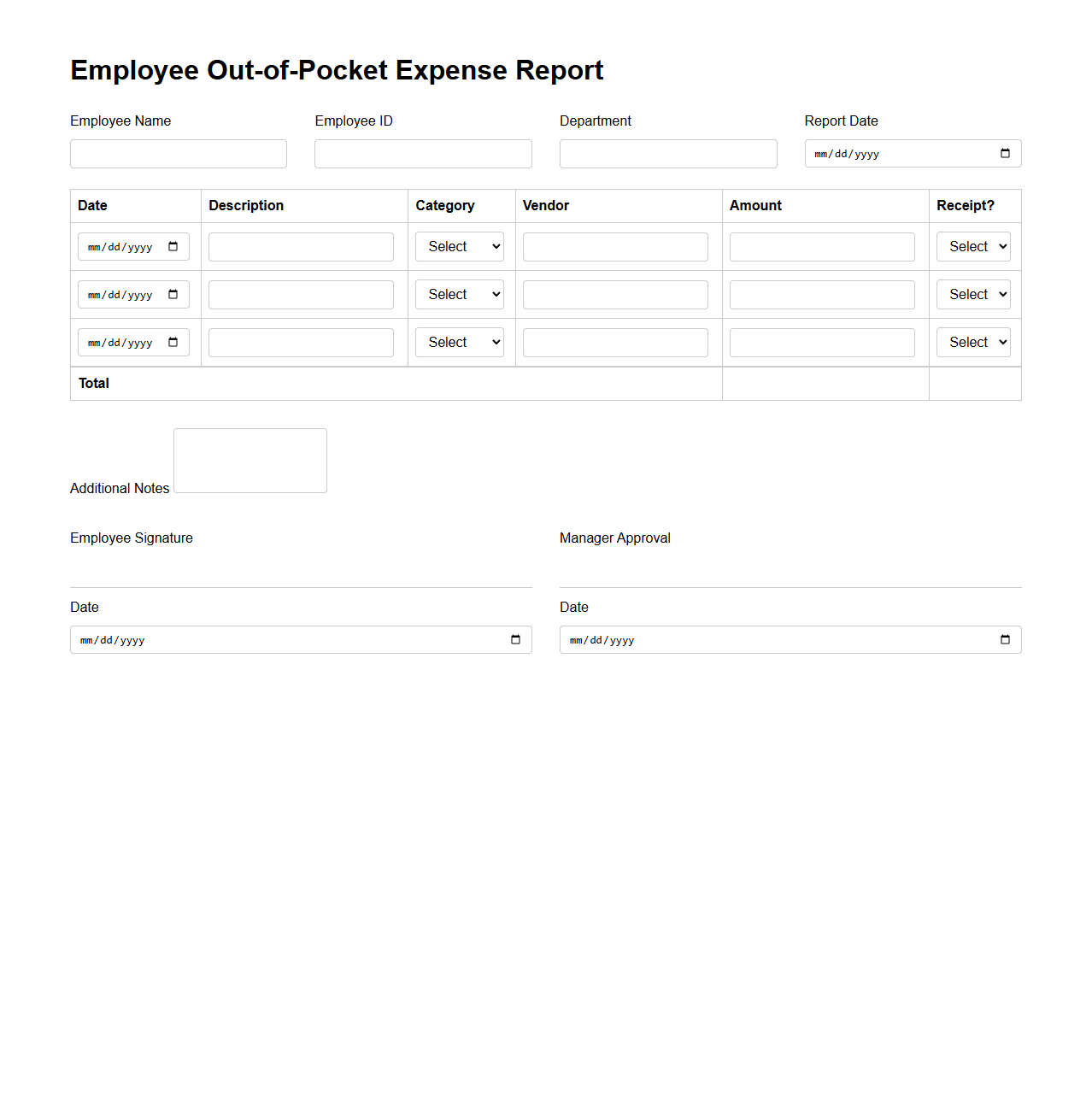Open the calendar picker in the third expense row
This screenshot has height=1111, width=1092.
[x=175, y=342]
